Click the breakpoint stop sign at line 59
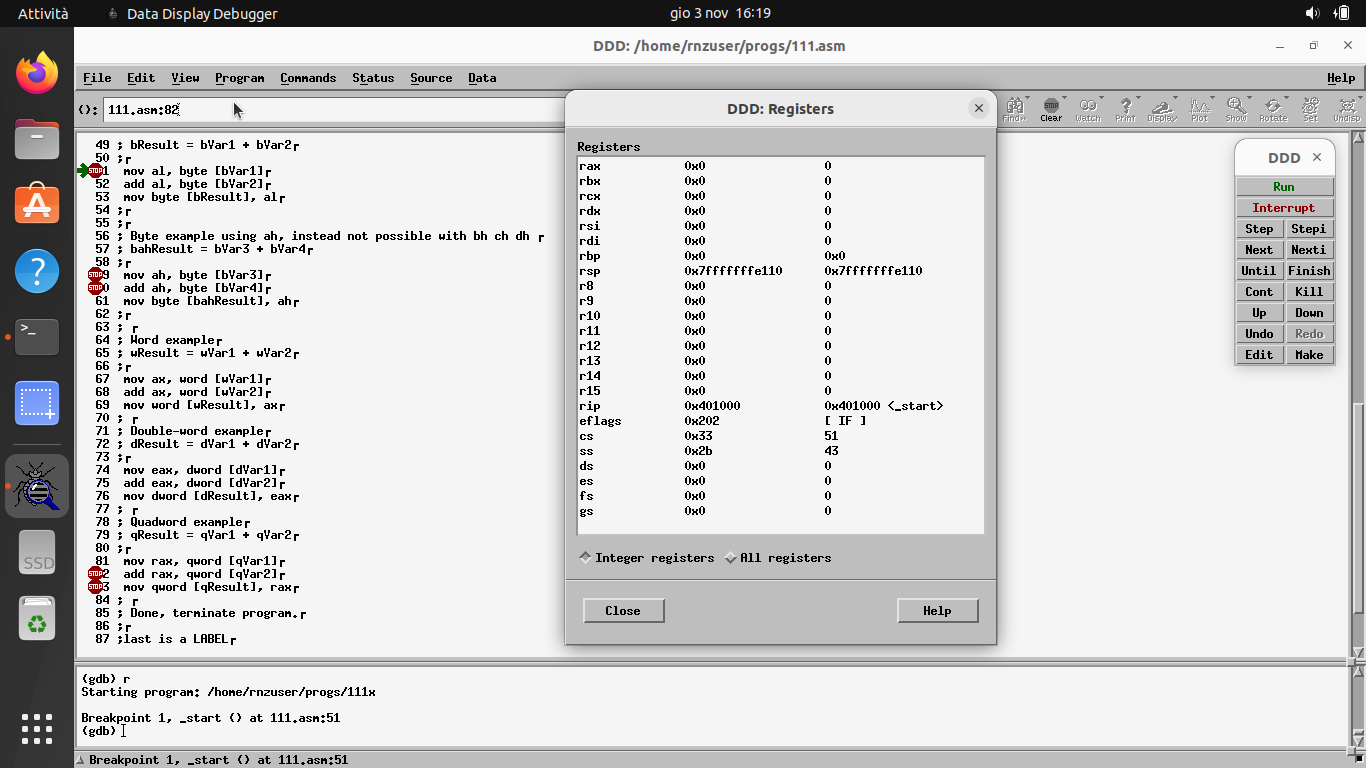 click(95, 275)
